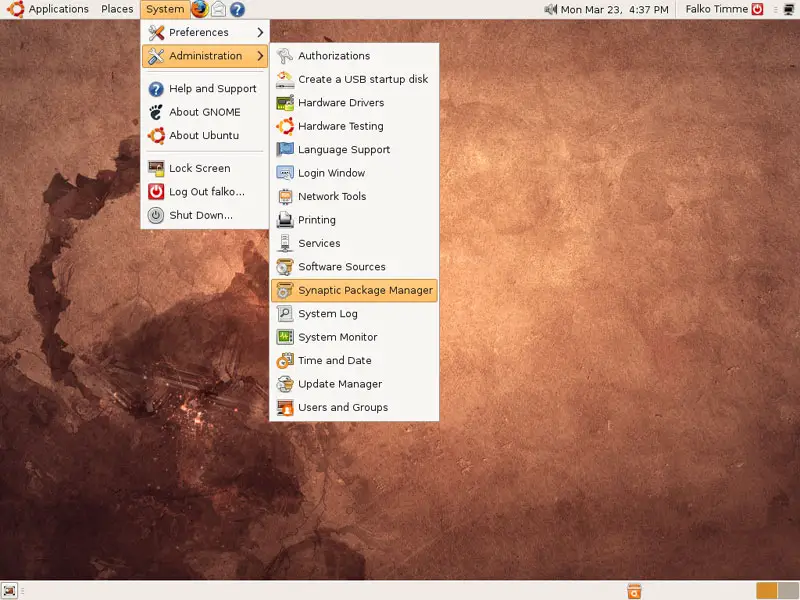800x600 pixels.
Task: Click the Users and Groups icon
Action: 285,407
